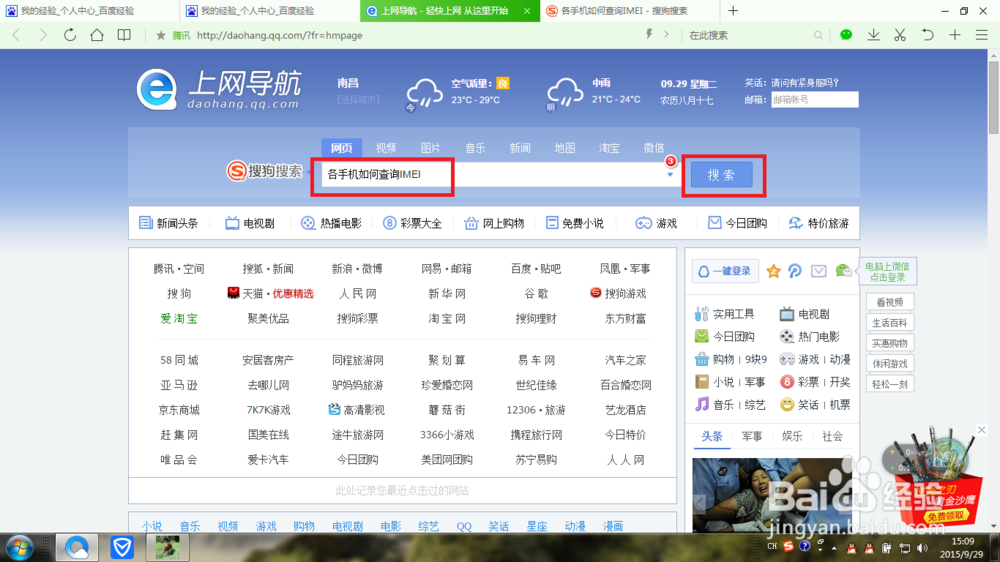The width and height of the screenshot is (1000, 562).
Task: Click the WeChat icon beside mail icon
Action: point(843,271)
